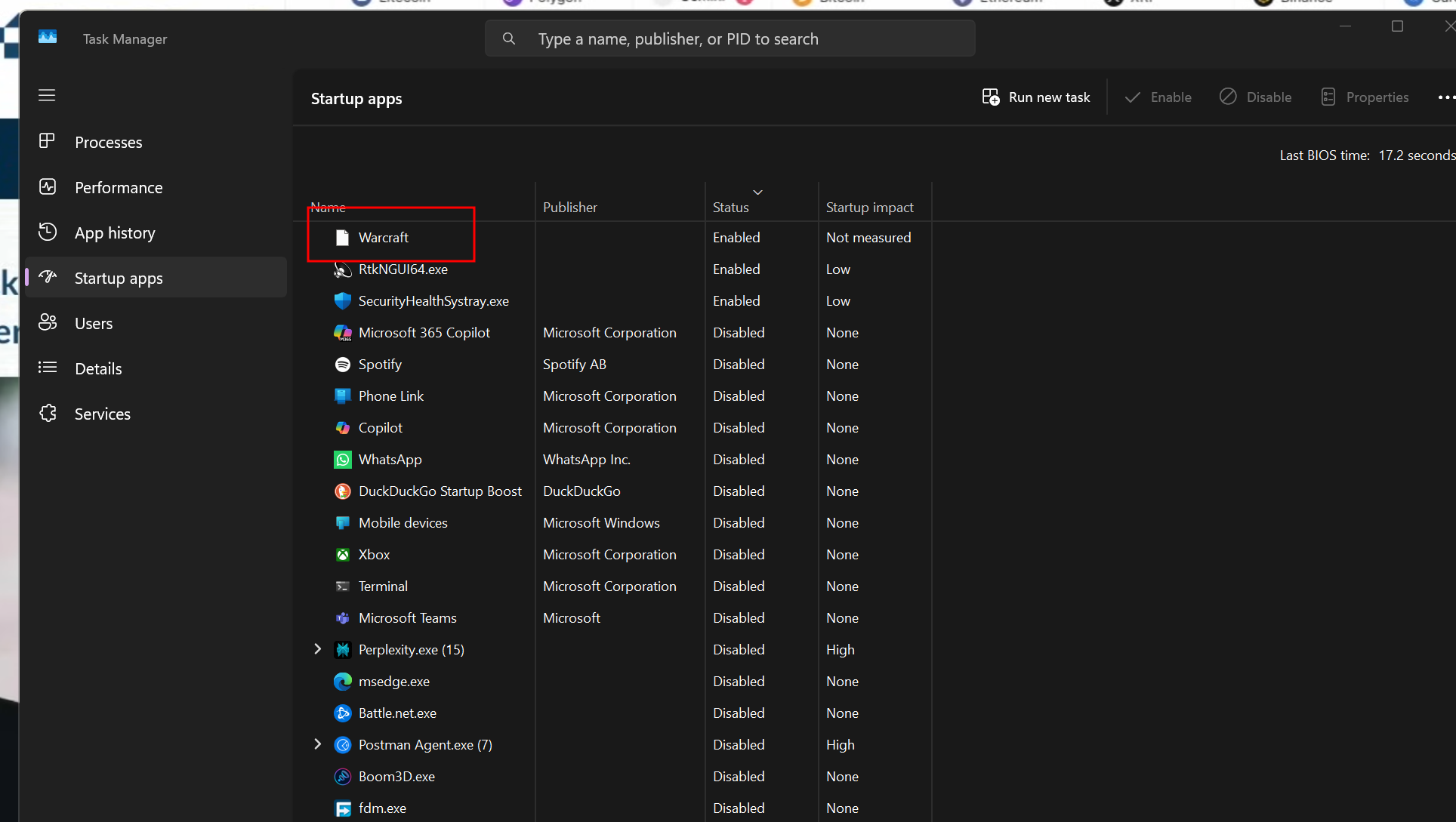Image resolution: width=1456 pixels, height=822 pixels.
Task: Select the Copilot row name
Action: click(x=381, y=428)
